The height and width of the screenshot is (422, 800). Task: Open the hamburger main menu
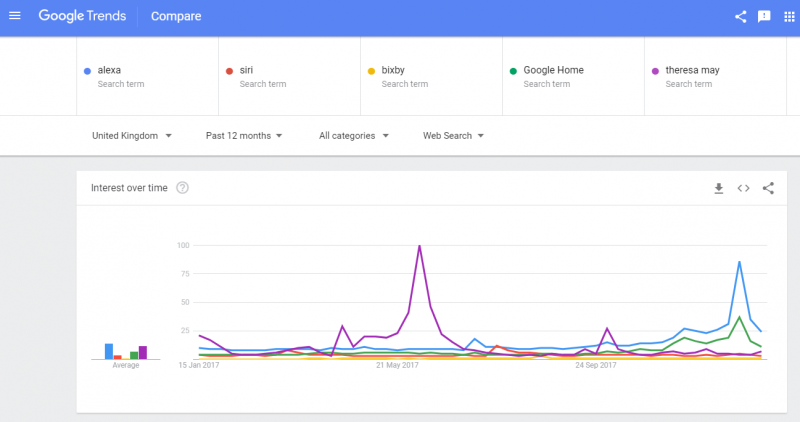coord(15,16)
